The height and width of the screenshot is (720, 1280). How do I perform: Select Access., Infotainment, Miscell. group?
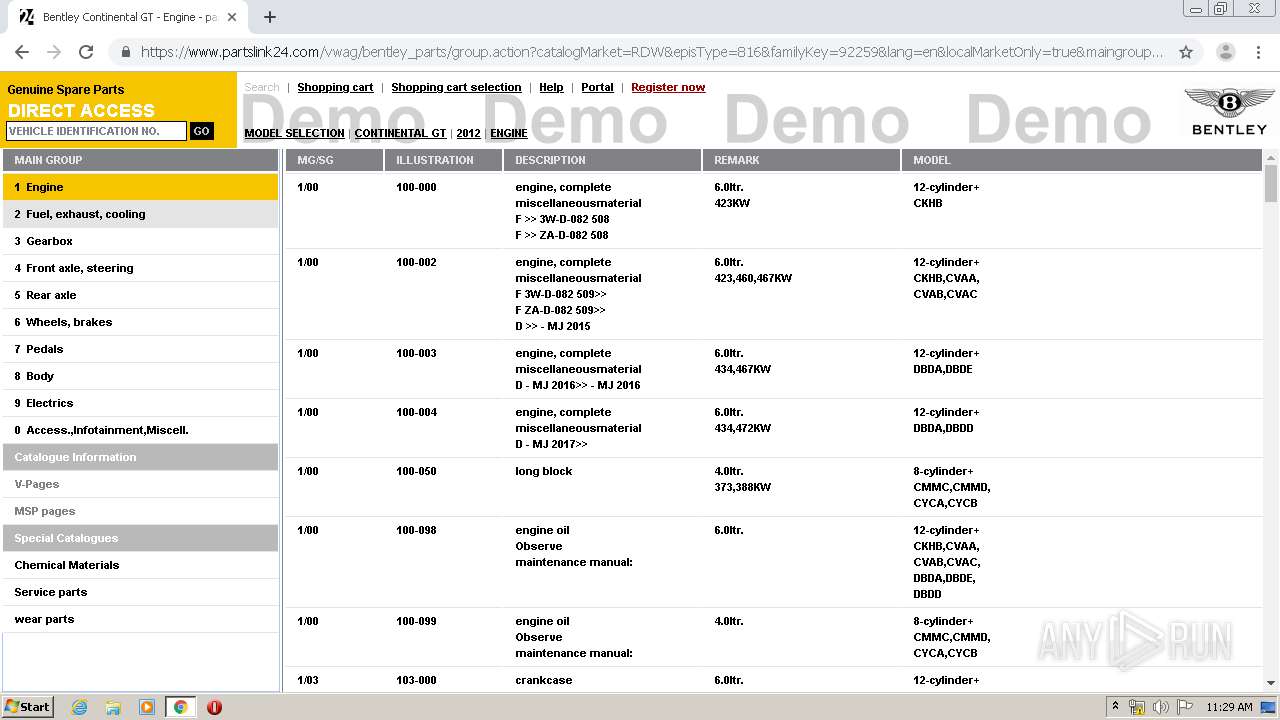140,430
